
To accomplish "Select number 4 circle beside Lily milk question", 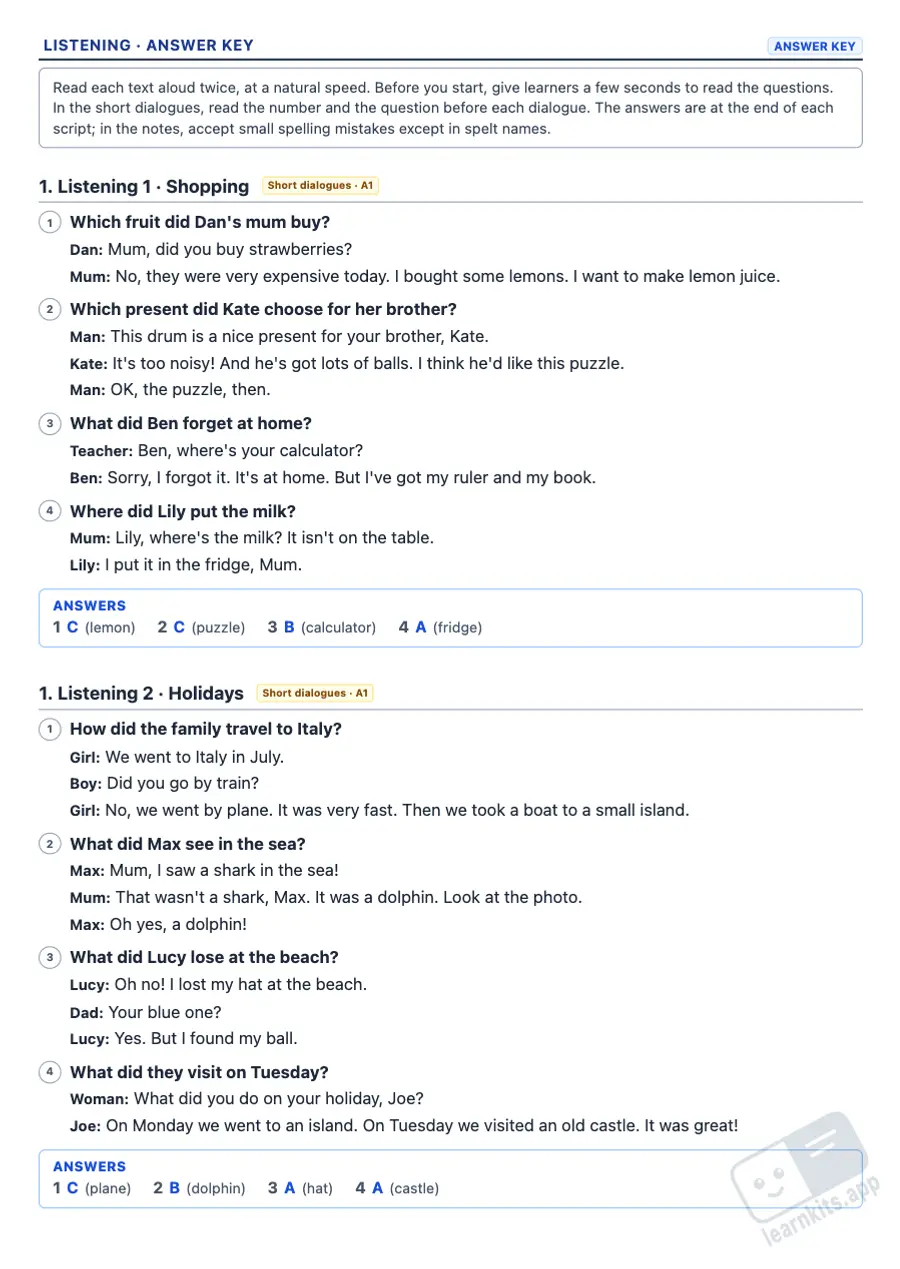I will (50, 511).
